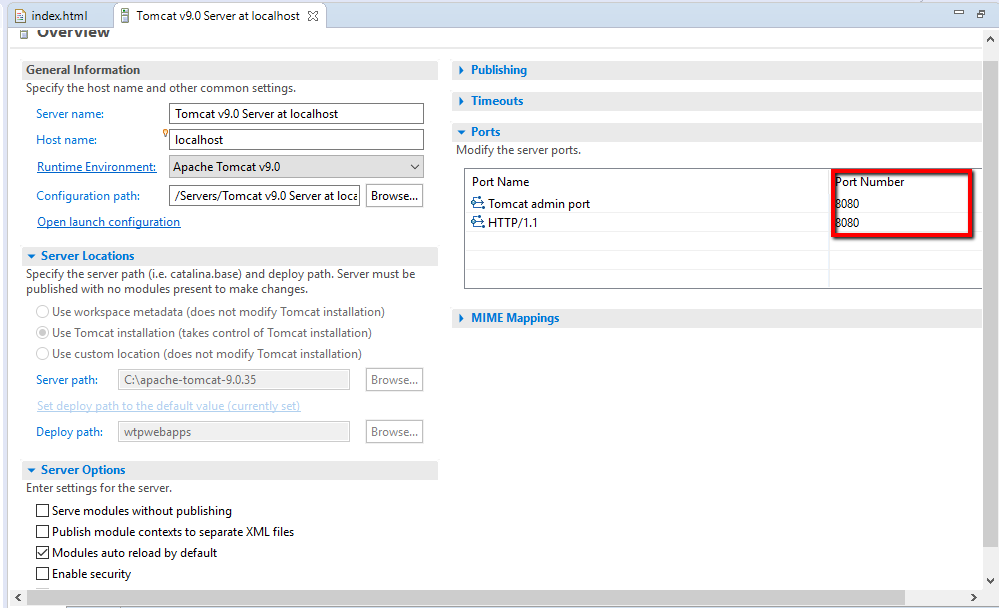This screenshot has height=608, width=999.
Task: Click the Tomcat server tab icon
Action: (x=125, y=16)
